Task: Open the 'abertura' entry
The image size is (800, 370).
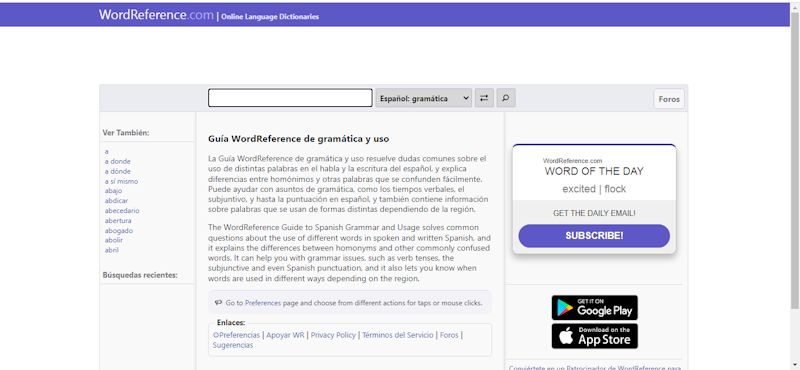Action: tap(118, 220)
